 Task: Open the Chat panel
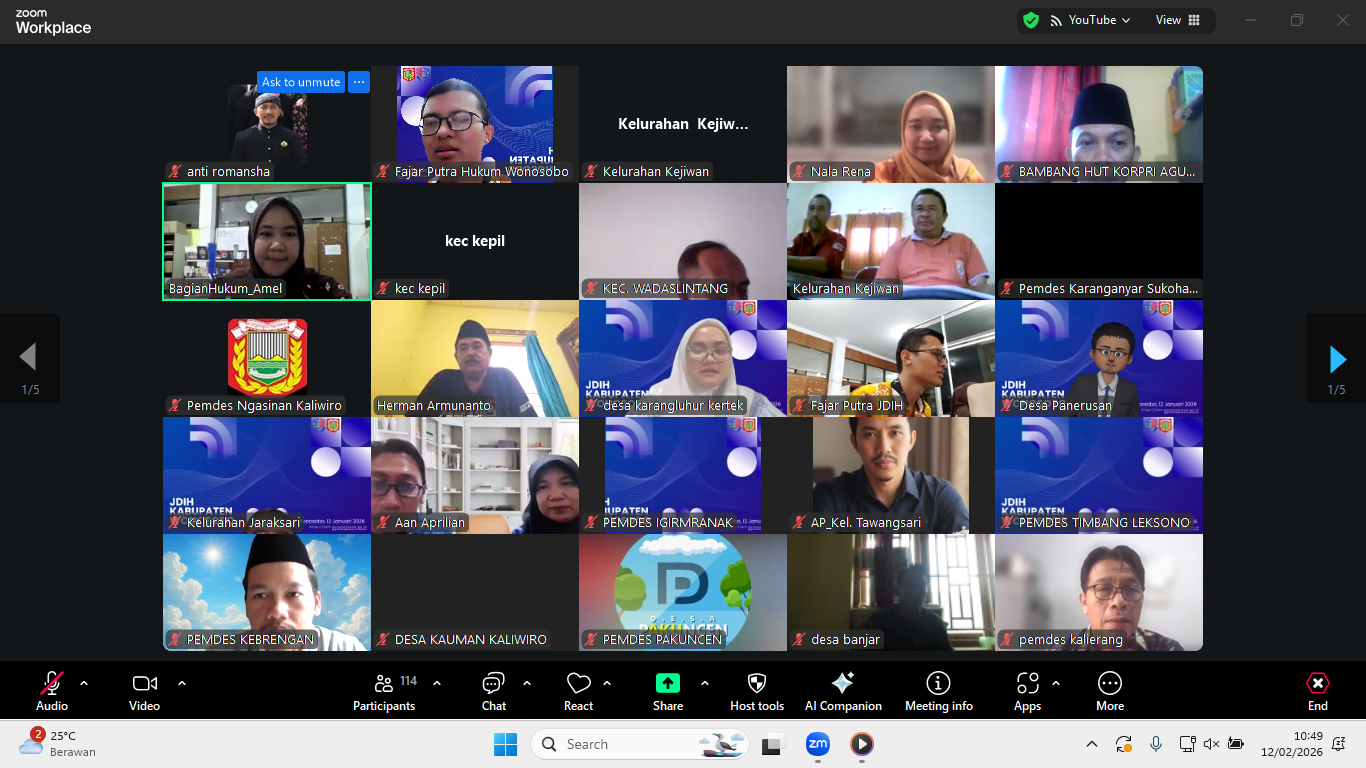tap(493, 691)
